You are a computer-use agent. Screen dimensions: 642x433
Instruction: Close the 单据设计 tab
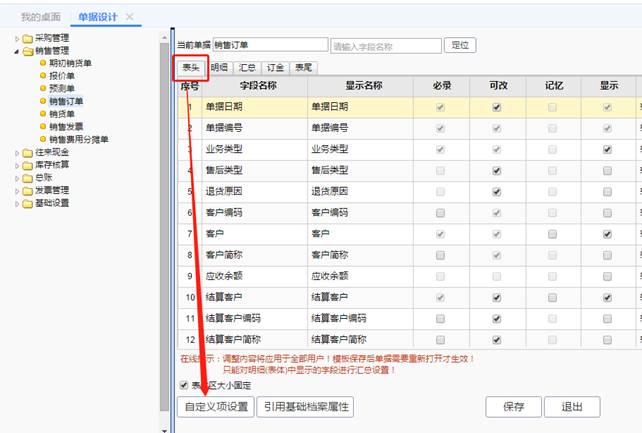[130, 17]
